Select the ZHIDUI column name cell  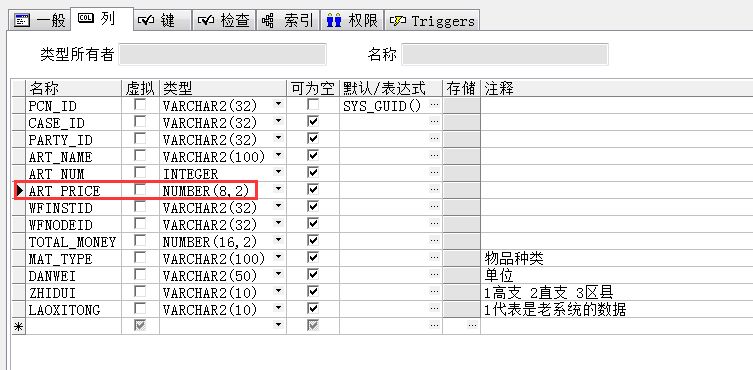(x=73, y=292)
